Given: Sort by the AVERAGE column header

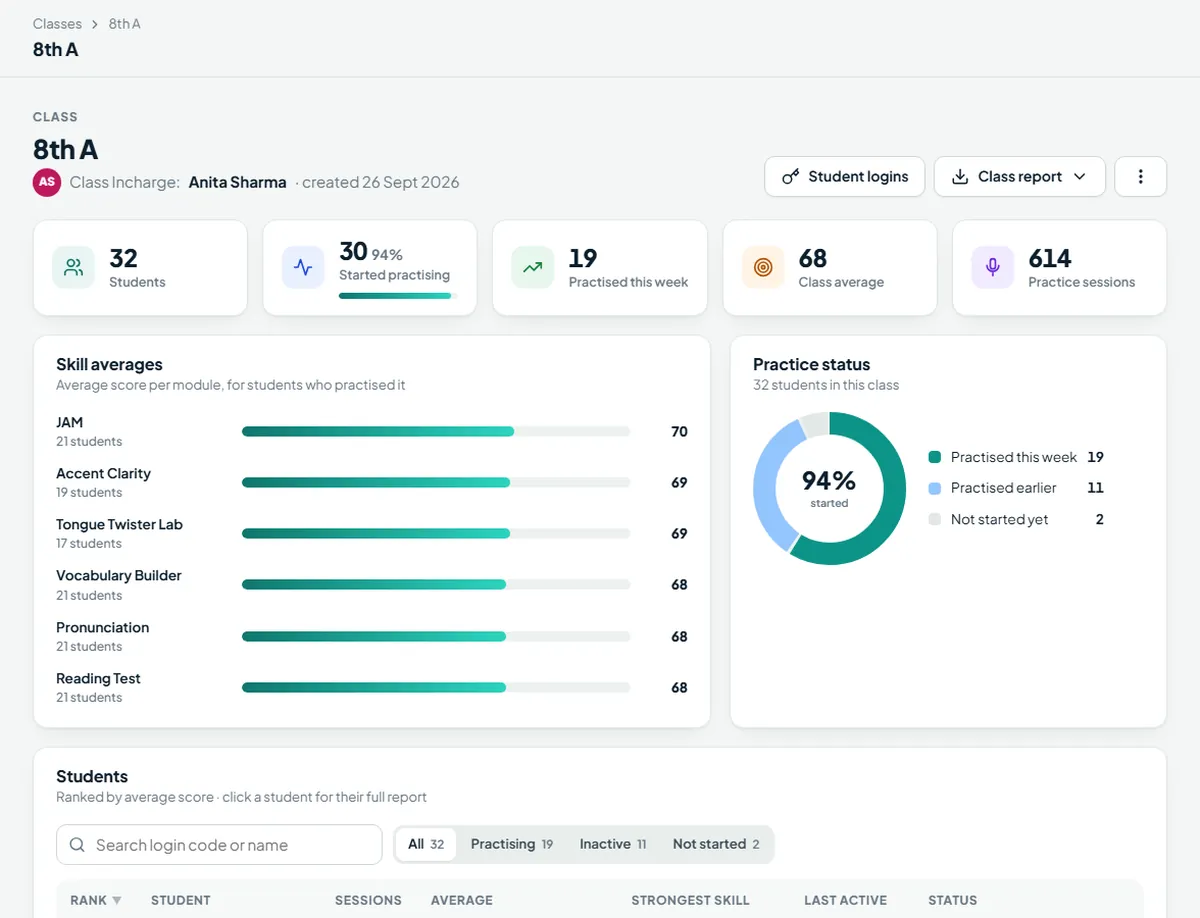Looking at the screenshot, I should click(x=462, y=900).
